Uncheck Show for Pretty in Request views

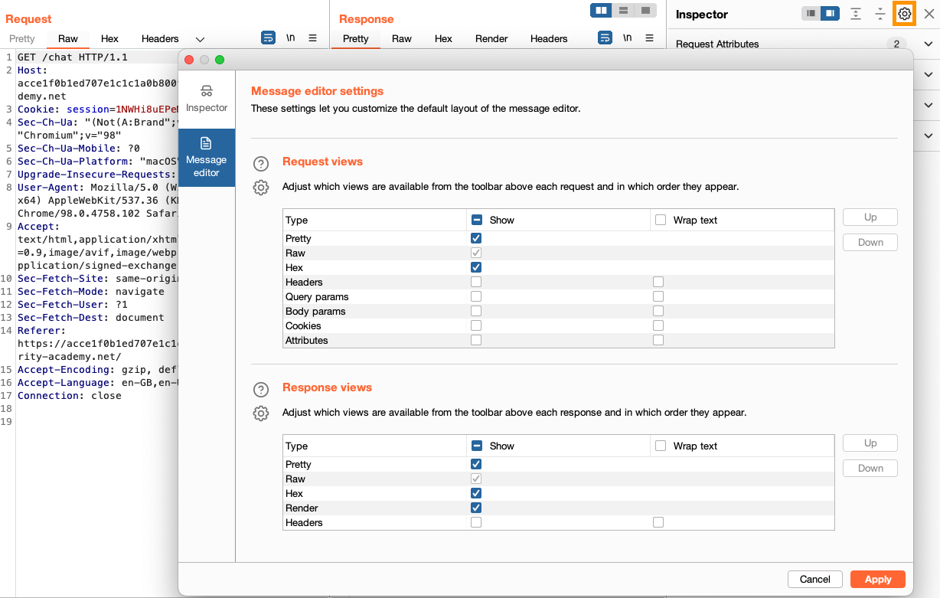476,238
